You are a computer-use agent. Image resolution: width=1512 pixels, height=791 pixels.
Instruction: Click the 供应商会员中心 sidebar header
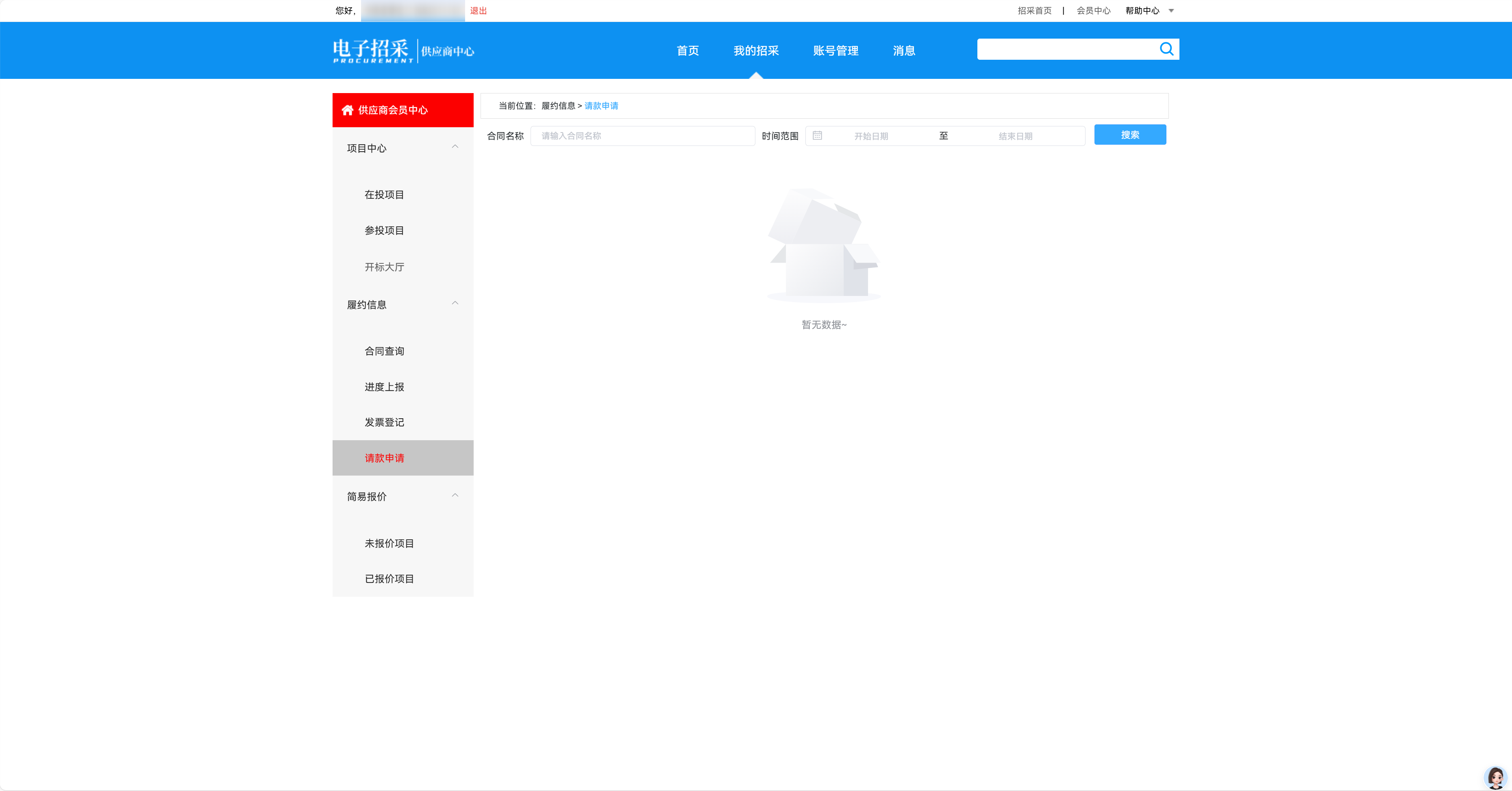402,110
